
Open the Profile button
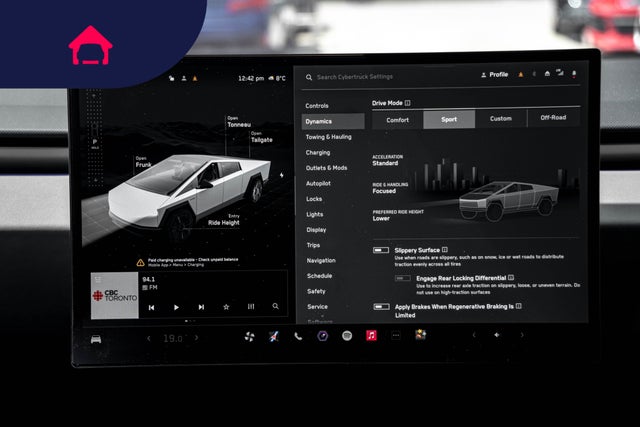point(495,75)
